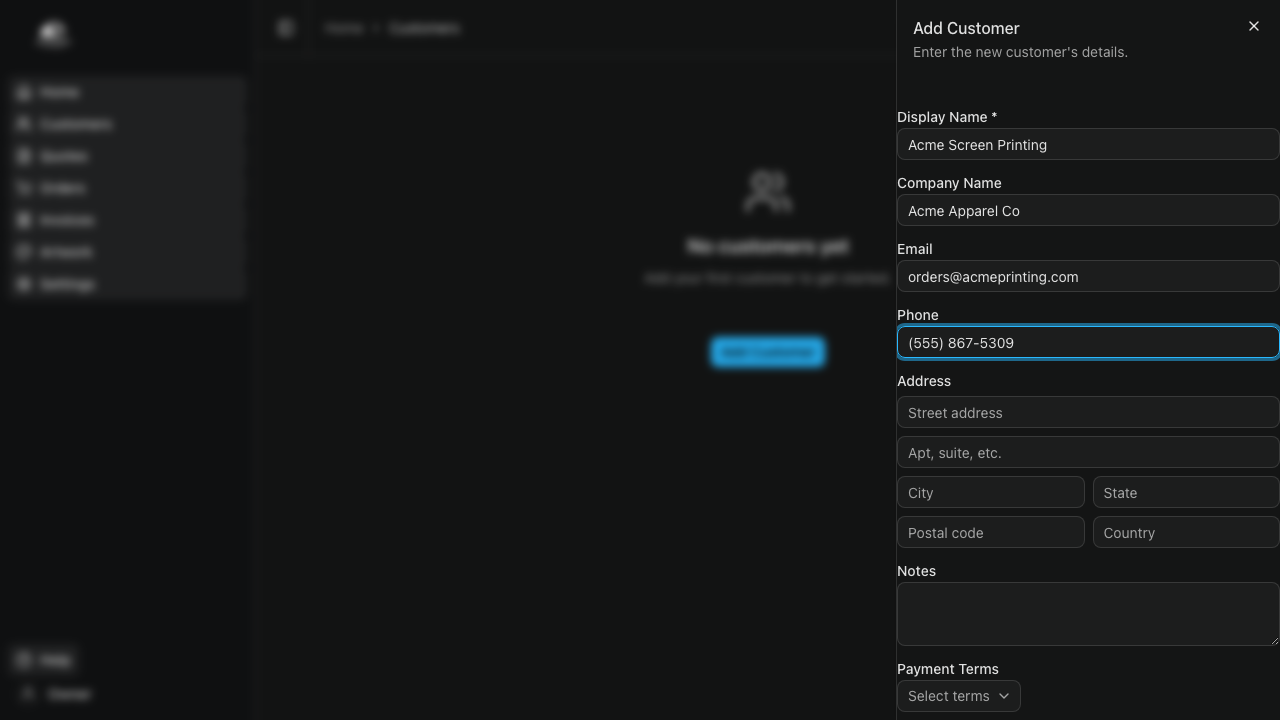The image size is (1280, 720).
Task: Focus the Postal code field
Action: coord(990,533)
